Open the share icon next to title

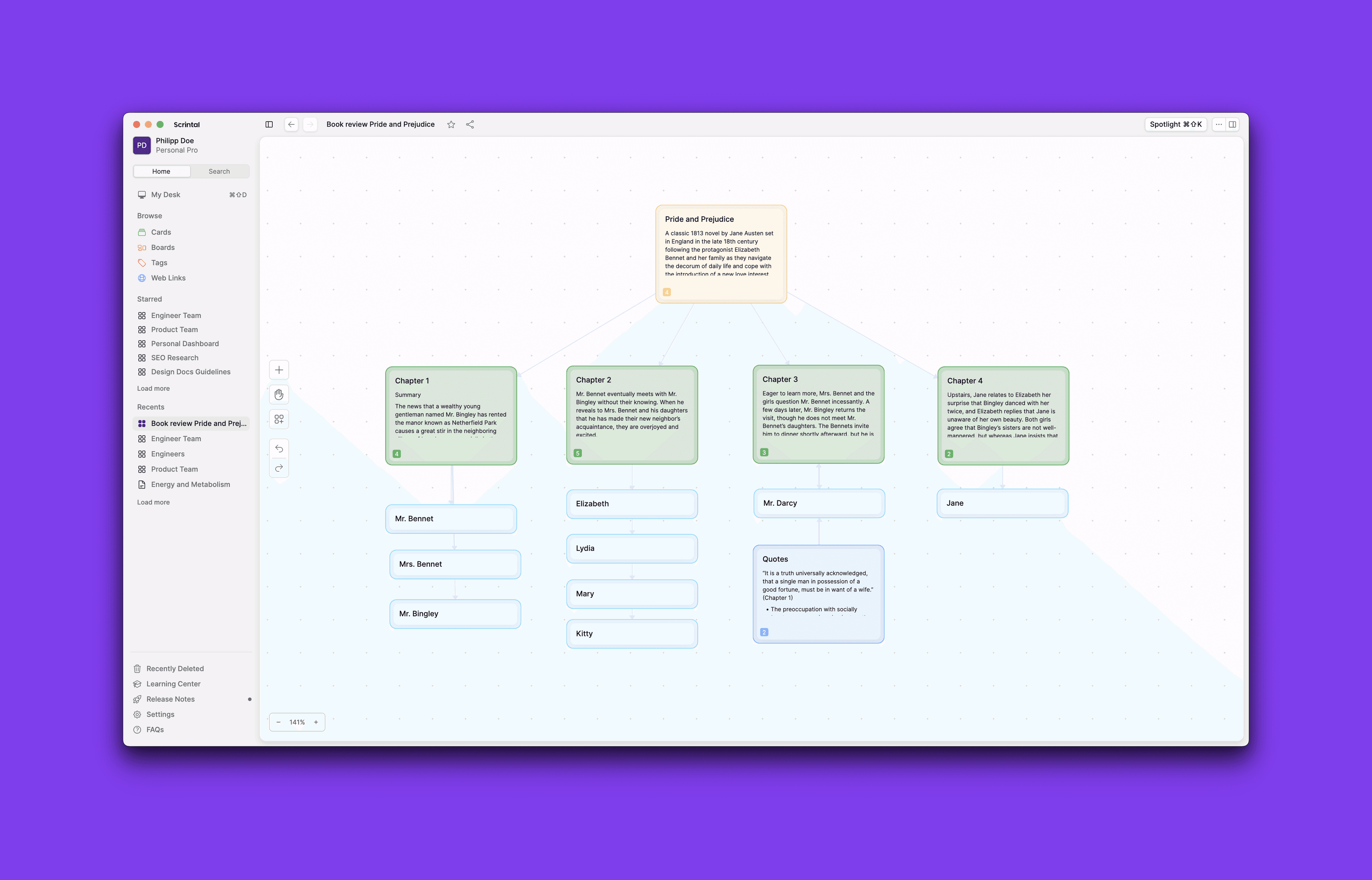(x=470, y=125)
